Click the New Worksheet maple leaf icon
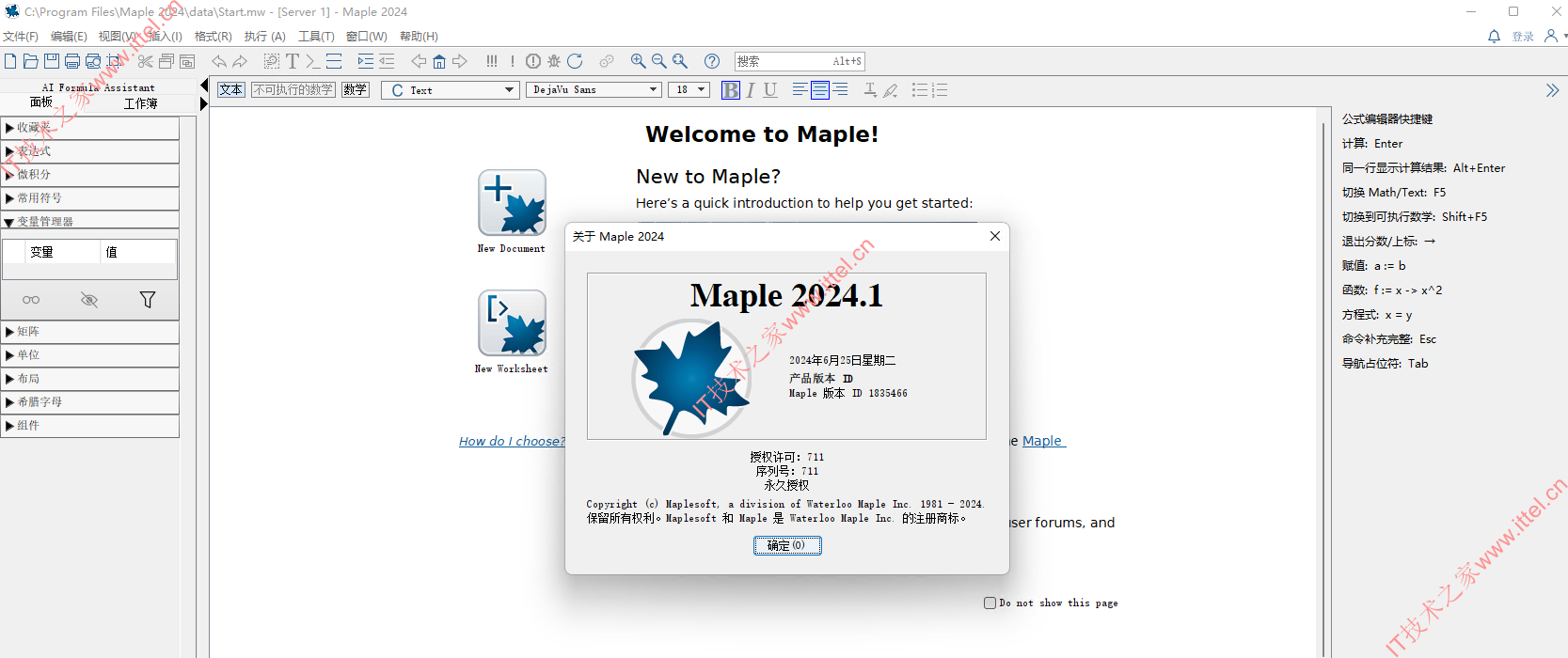The image size is (1568, 658). pos(512,322)
